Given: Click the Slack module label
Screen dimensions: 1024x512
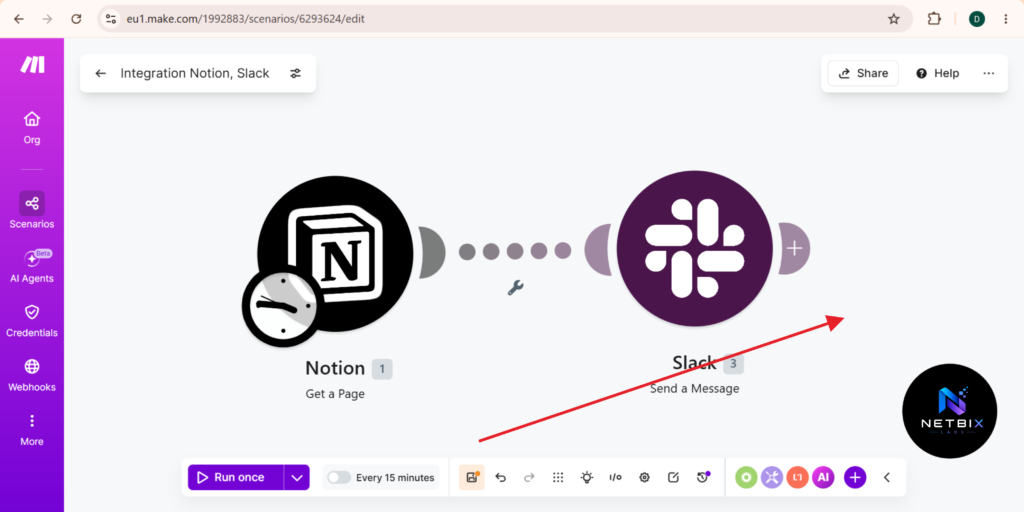Looking at the screenshot, I should point(694,362).
